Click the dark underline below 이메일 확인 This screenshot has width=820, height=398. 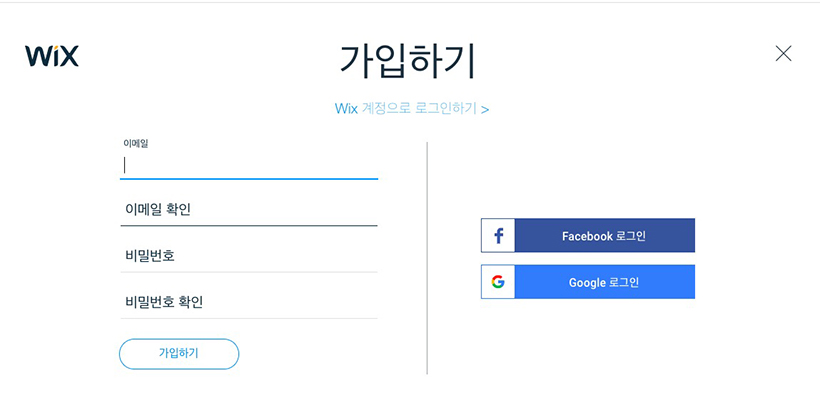(249, 225)
